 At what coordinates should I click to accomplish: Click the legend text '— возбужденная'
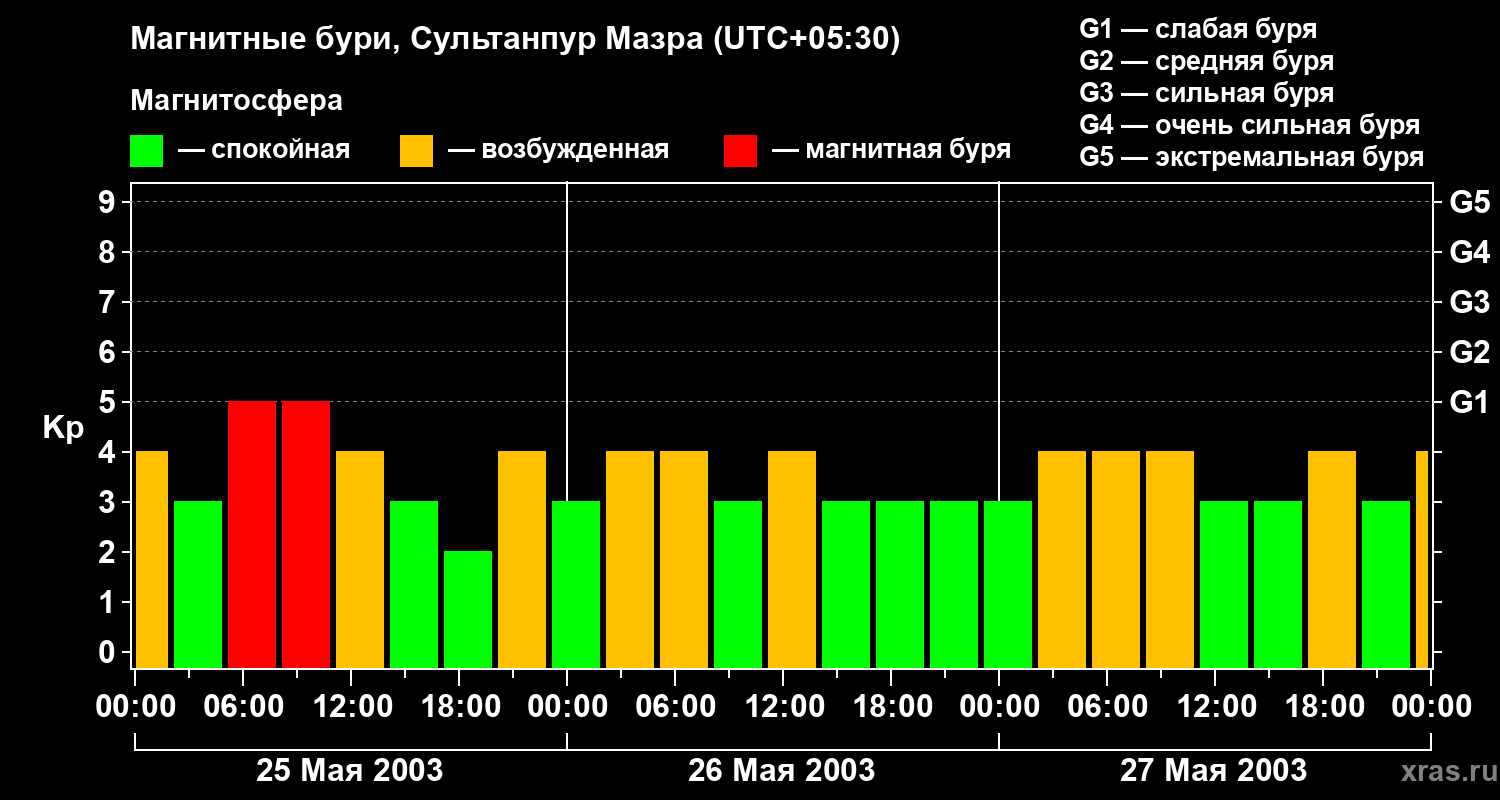point(558,150)
